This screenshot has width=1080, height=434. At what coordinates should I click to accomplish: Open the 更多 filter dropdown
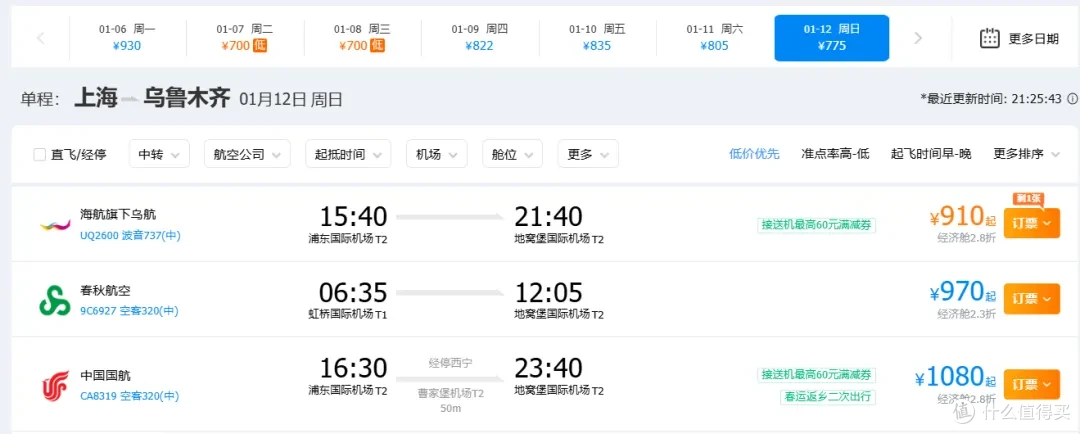tap(588, 154)
